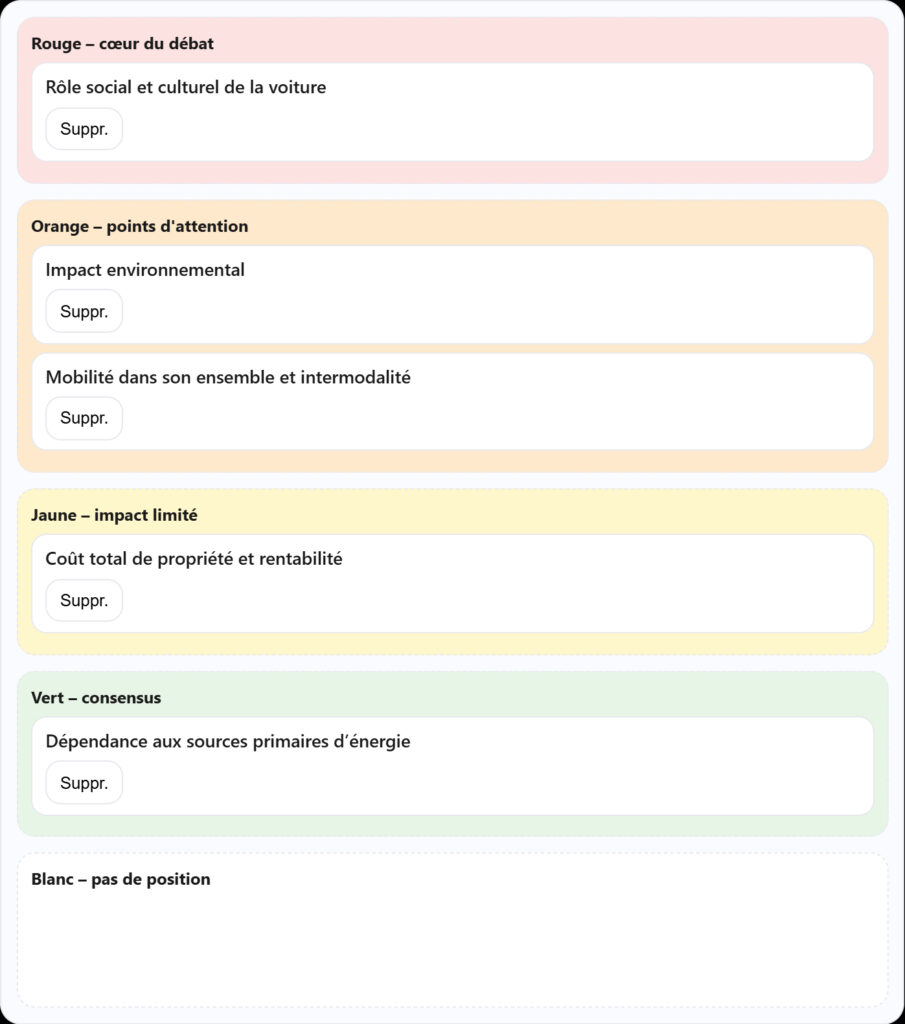The width and height of the screenshot is (905, 1024).
Task: Select the 'Blanc – pas de position' heading
Action: (121, 880)
